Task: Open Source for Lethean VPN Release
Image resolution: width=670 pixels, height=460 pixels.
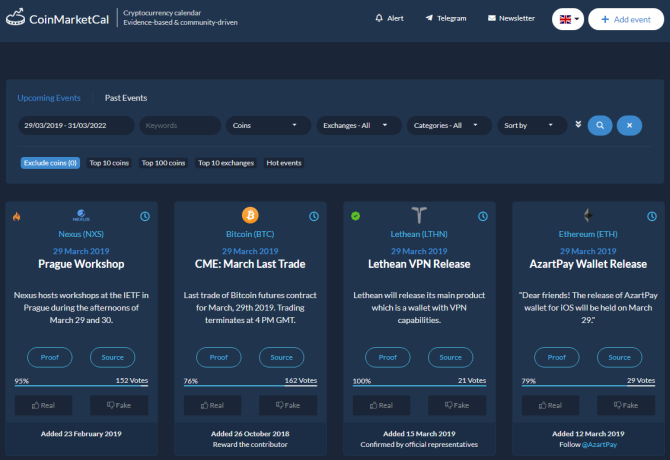Action: coord(450,357)
